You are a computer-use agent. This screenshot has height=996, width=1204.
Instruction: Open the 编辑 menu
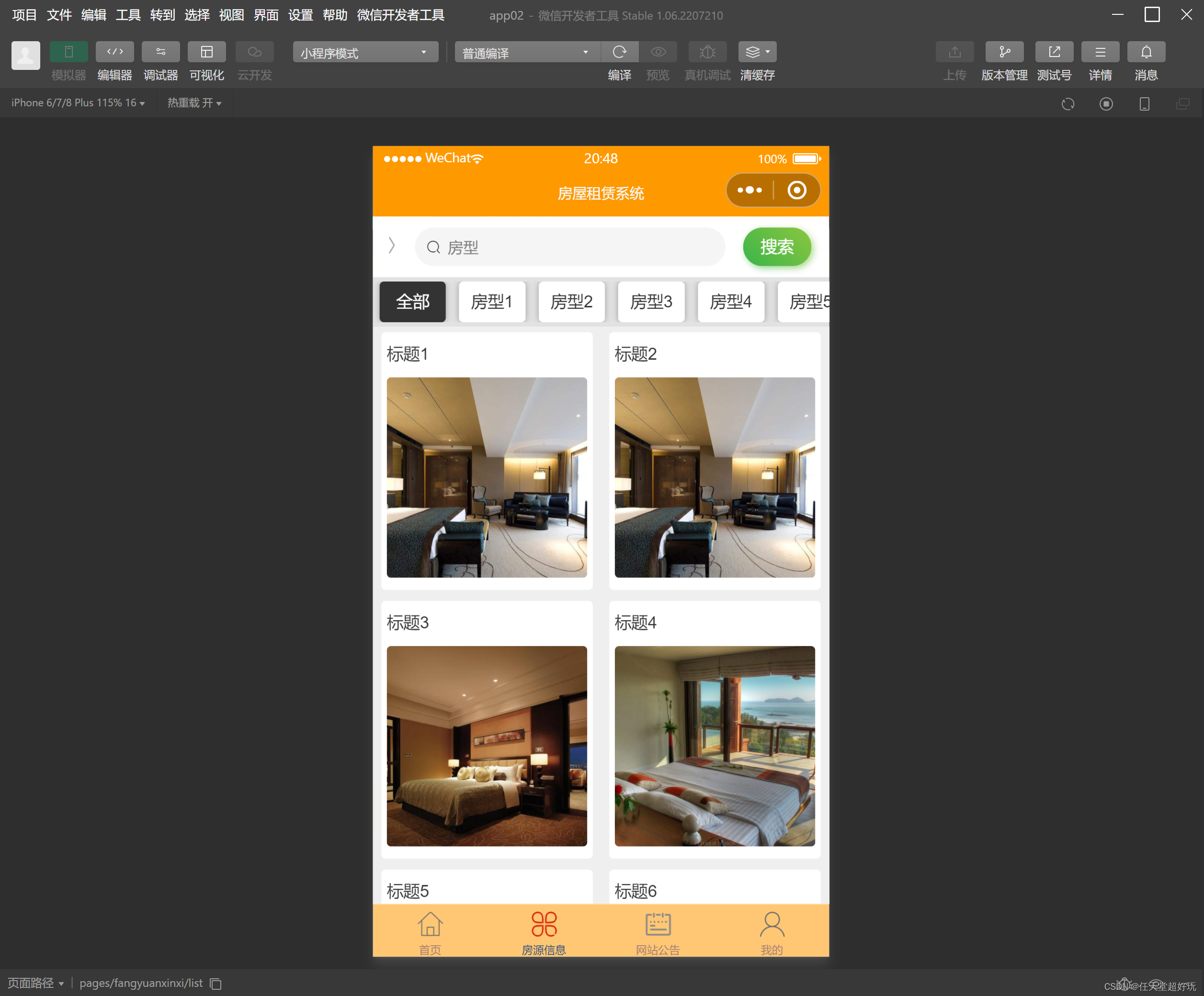(93, 15)
